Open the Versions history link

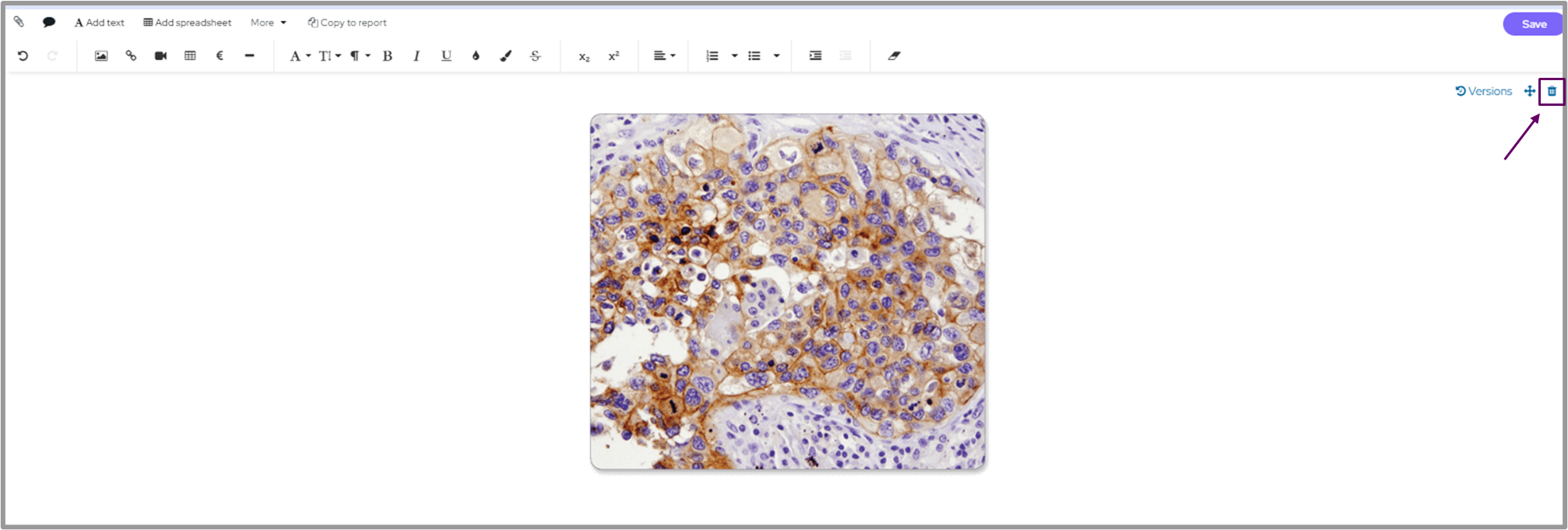click(1483, 91)
